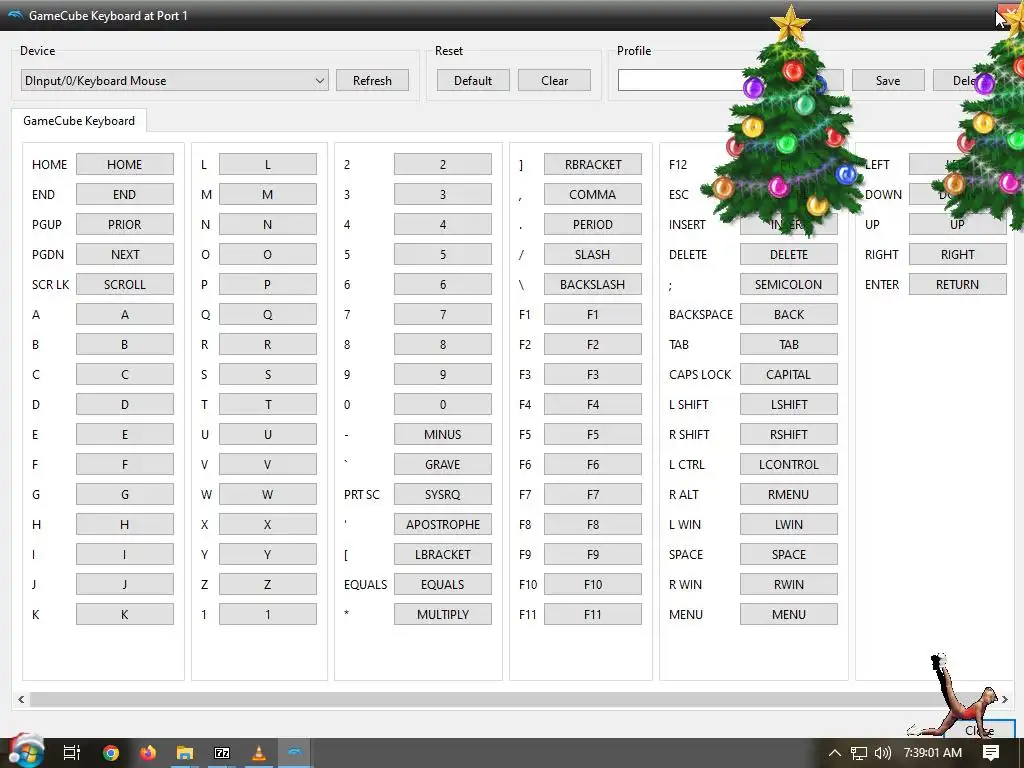
Task: Click the PERIOD mapping button
Action: (593, 225)
